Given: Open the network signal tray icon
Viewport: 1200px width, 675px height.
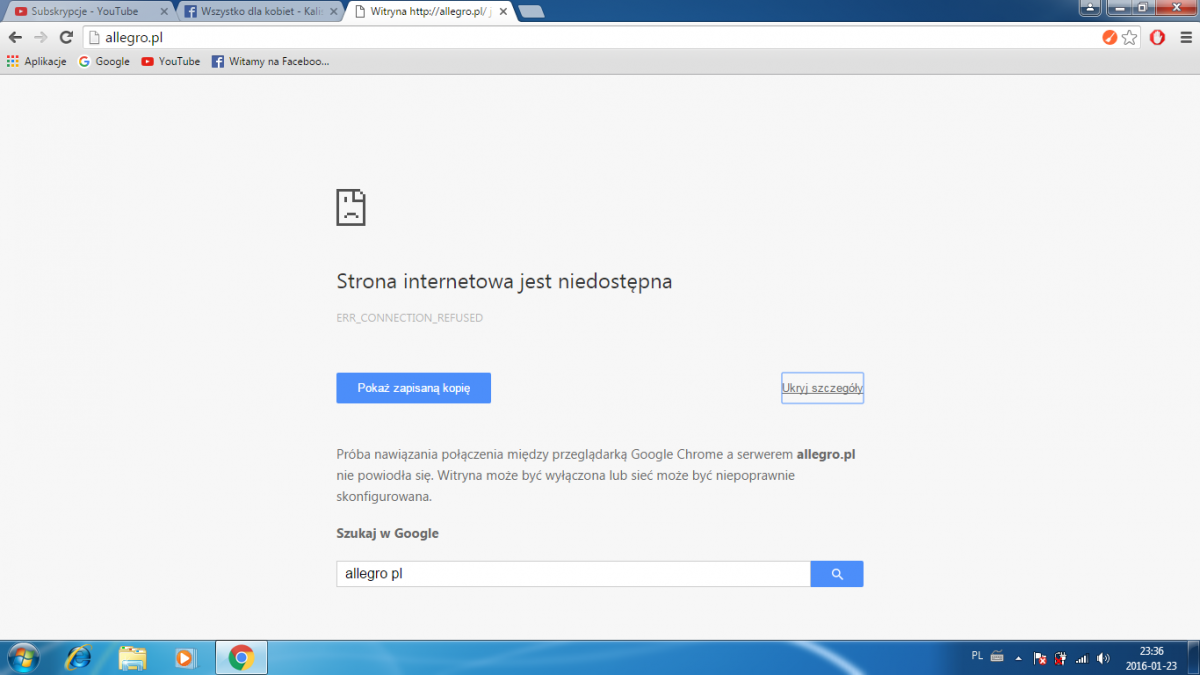Looking at the screenshot, I should click(x=1081, y=658).
